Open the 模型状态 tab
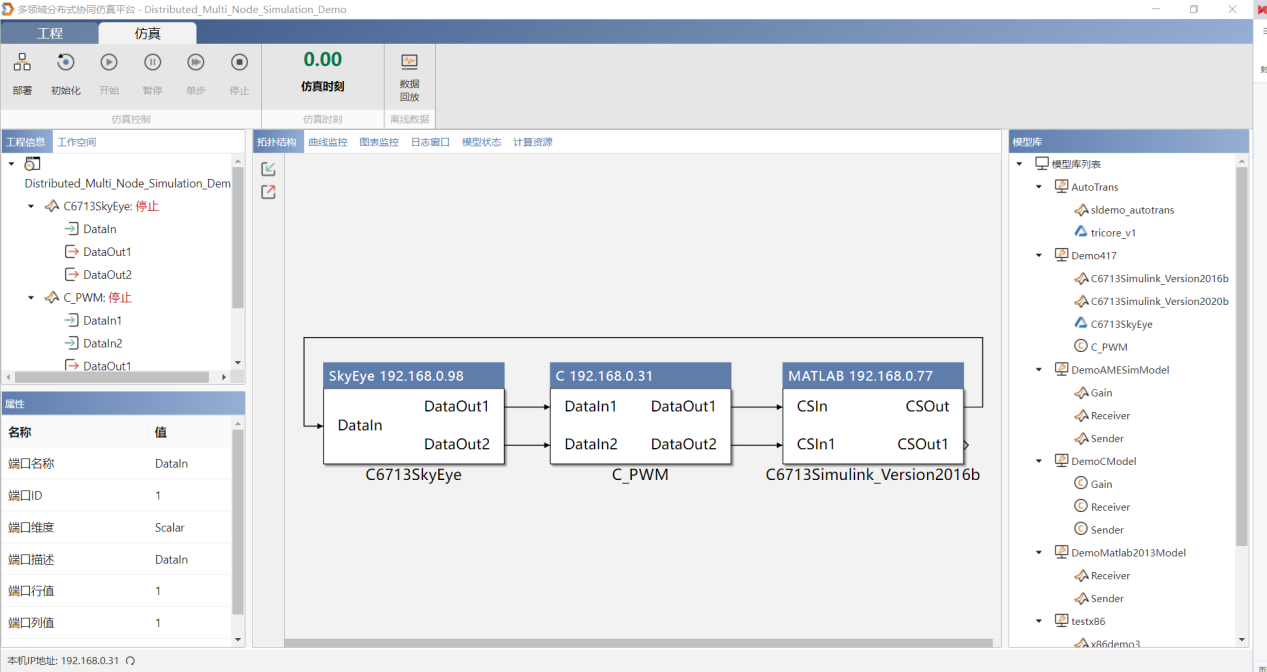 [481, 142]
